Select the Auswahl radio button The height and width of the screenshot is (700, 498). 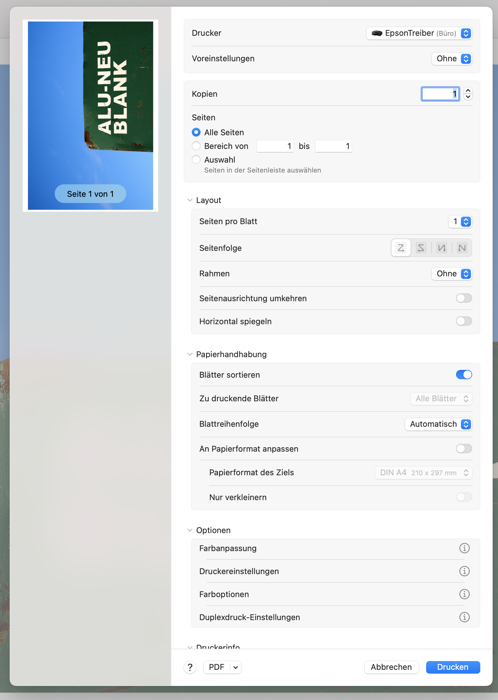pyautogui.click(x=196, y=160)
